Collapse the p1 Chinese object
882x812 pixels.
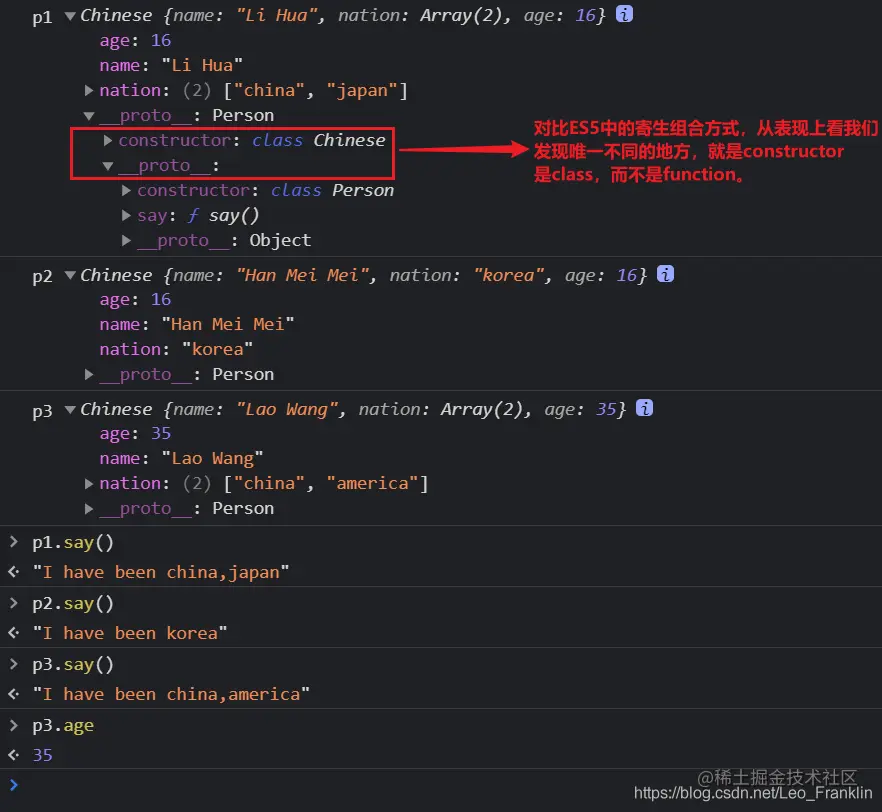click(x=70, y=16)
